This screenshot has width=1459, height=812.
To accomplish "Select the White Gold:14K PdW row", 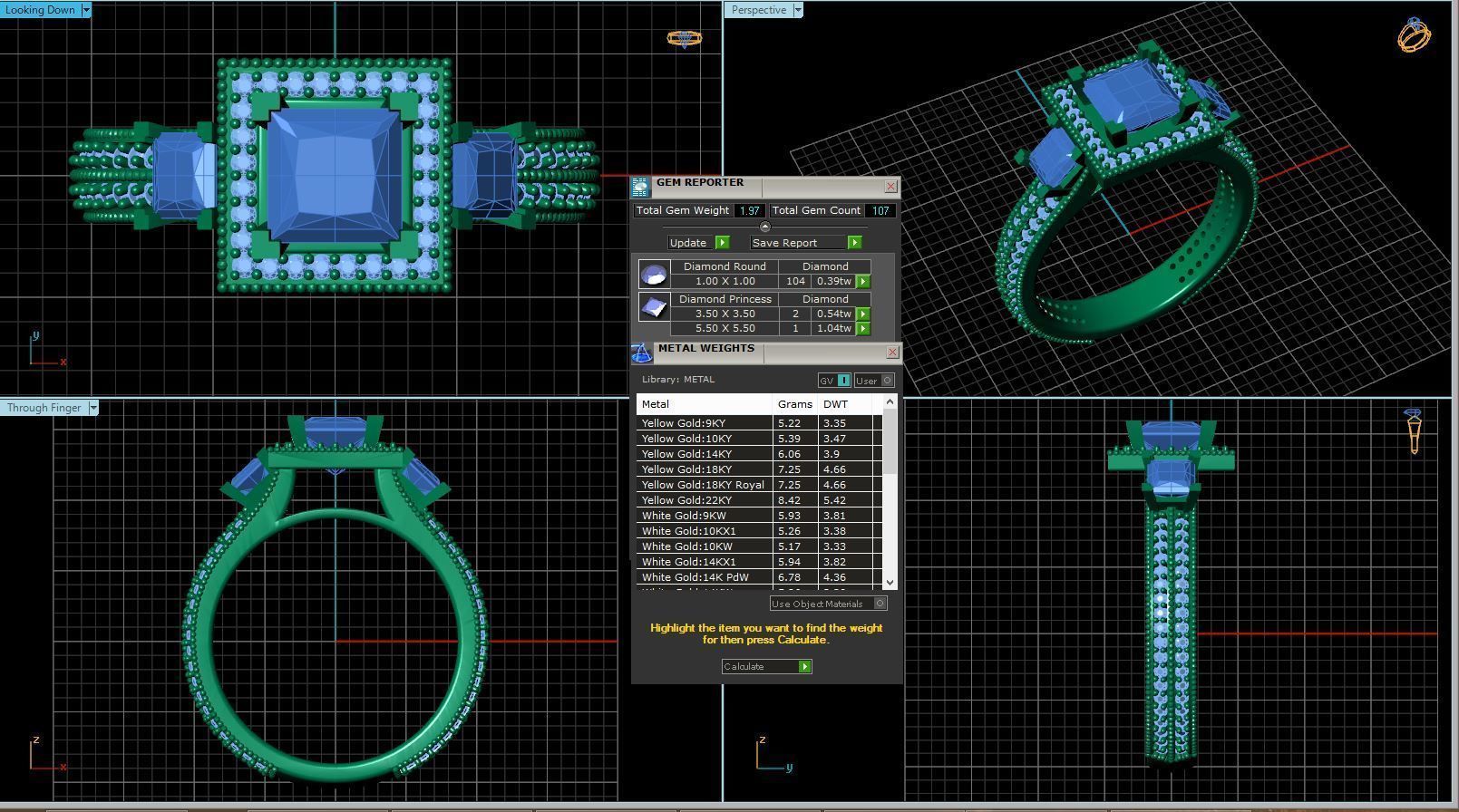I will click(759, 577).
